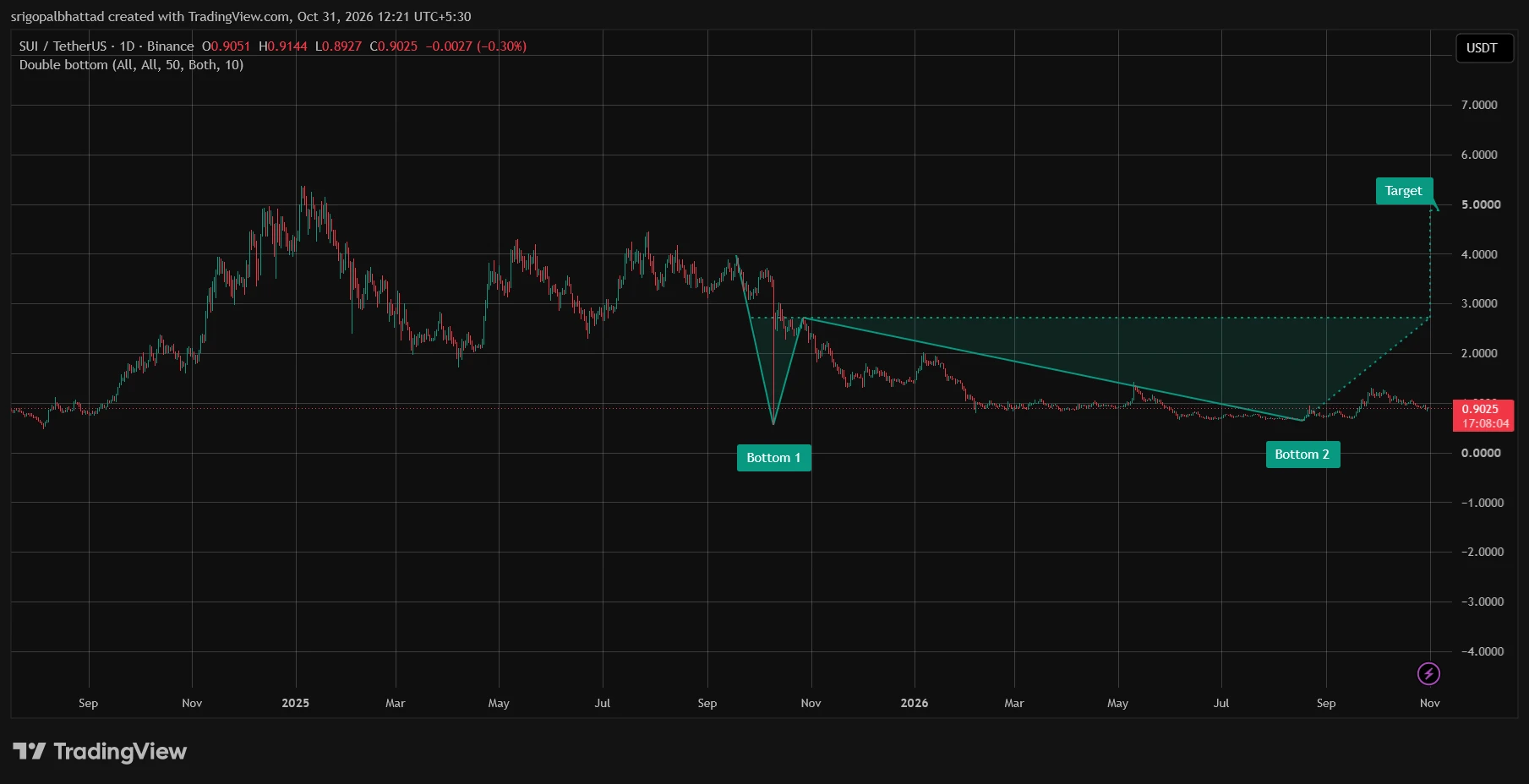Click the 2025 label on time axis

click(x=296, y=703)
